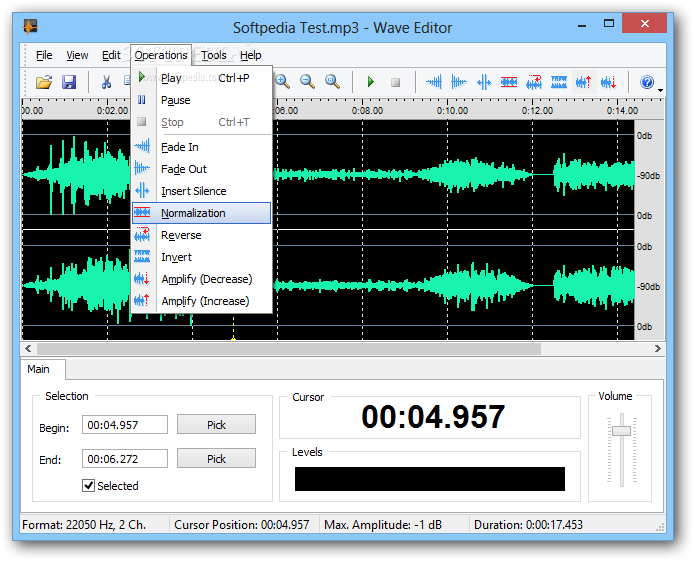The image size is (694, 561).
Task: Click the Amplify Increase toolbar icon
Action: [584, 82]
